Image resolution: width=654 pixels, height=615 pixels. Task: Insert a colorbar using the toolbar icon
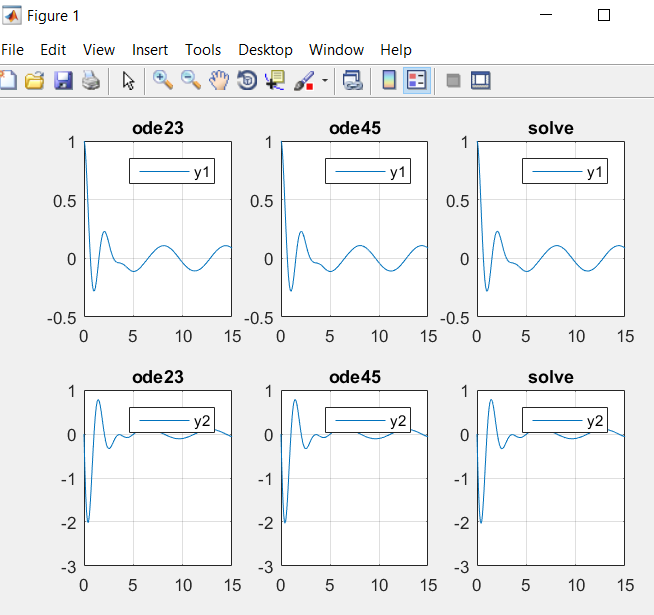click(389, 80)
